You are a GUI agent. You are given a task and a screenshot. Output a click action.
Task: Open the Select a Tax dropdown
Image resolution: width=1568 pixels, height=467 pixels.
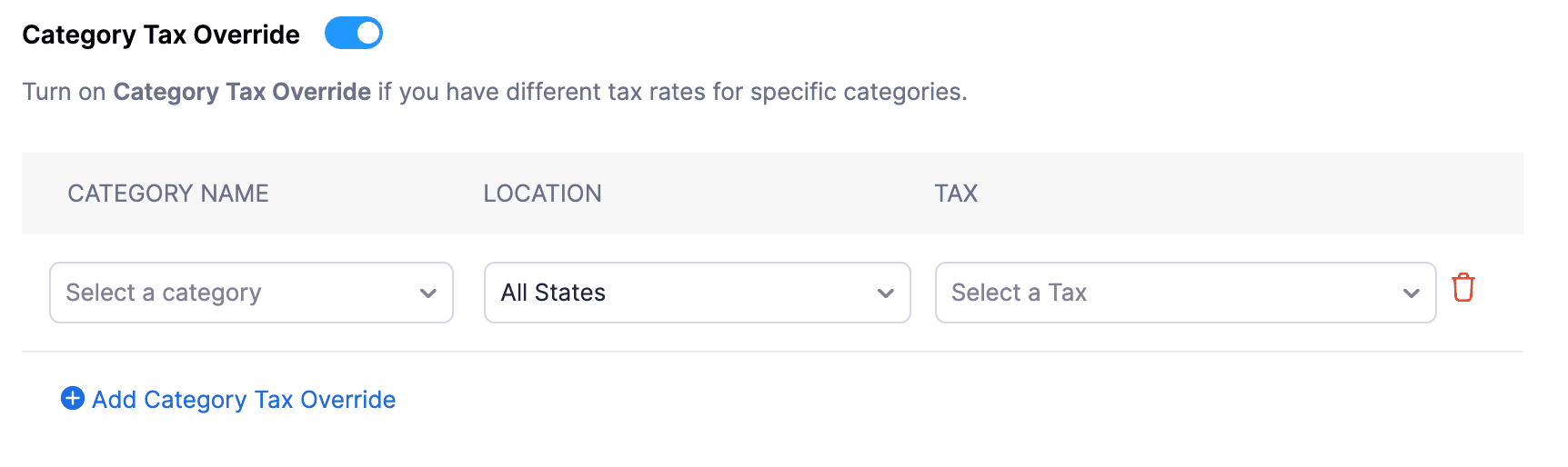1184,293
